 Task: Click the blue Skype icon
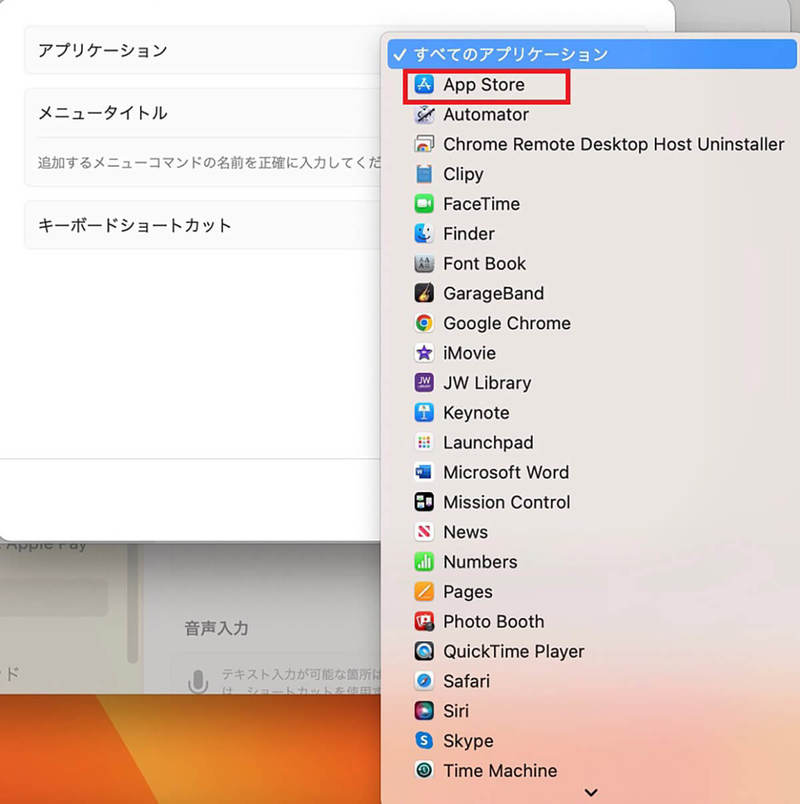[x=424, y=740]
